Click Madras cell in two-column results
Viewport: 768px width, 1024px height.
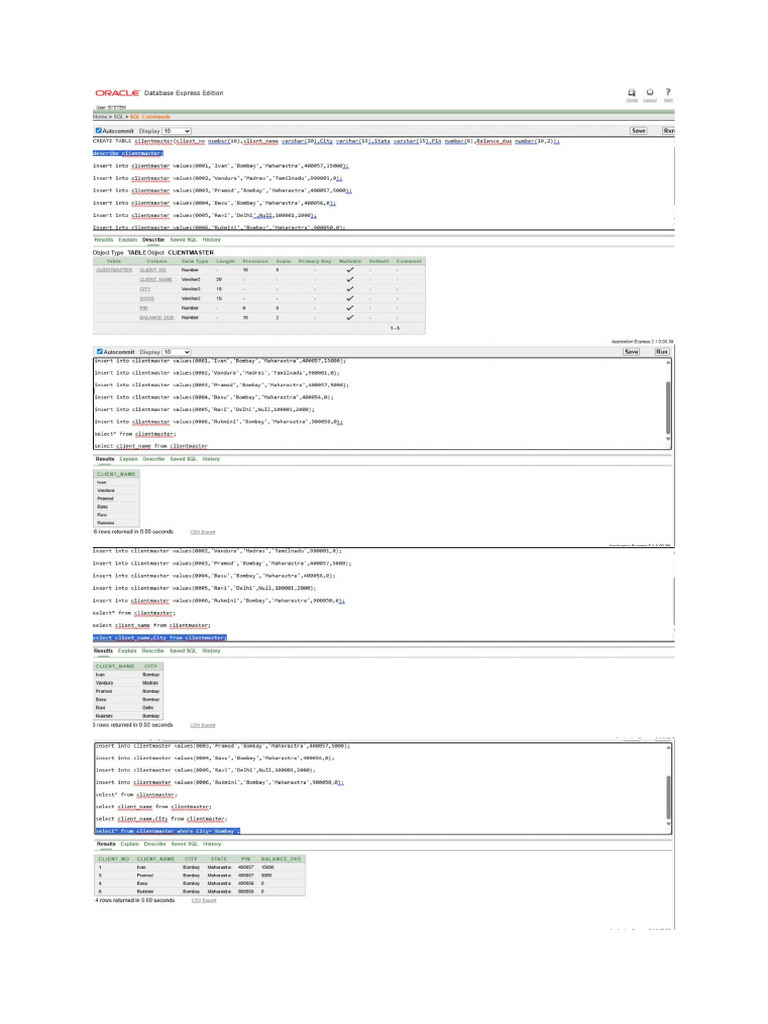click(150, 683)
